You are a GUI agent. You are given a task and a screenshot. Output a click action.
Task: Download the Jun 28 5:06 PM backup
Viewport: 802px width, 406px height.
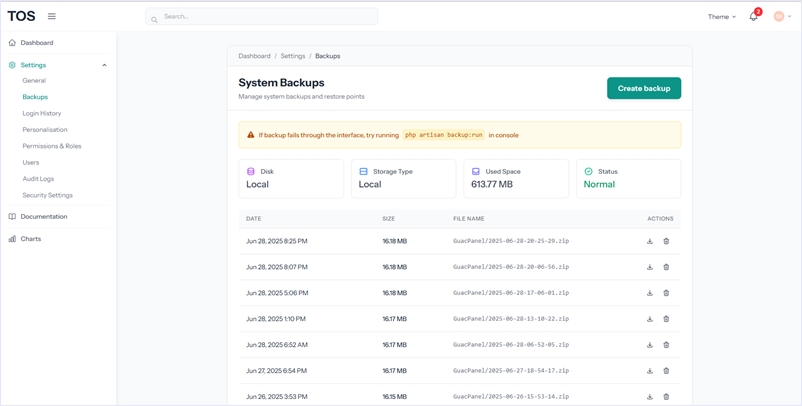(x=650, y=293)
